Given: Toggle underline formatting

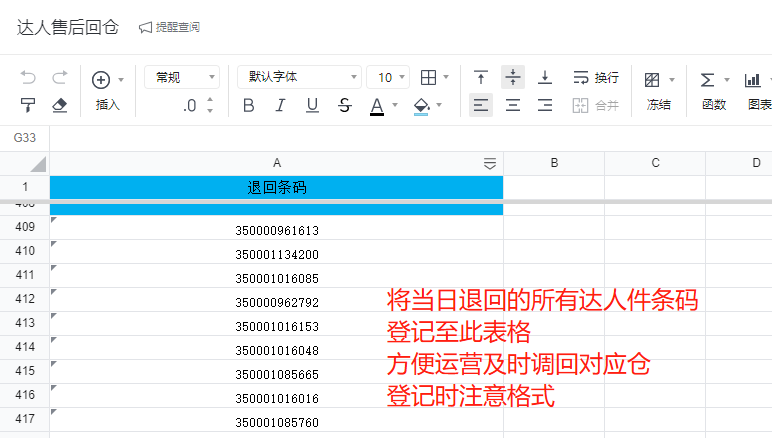Looking at the screenshot, I should click(x=312, y=105).
